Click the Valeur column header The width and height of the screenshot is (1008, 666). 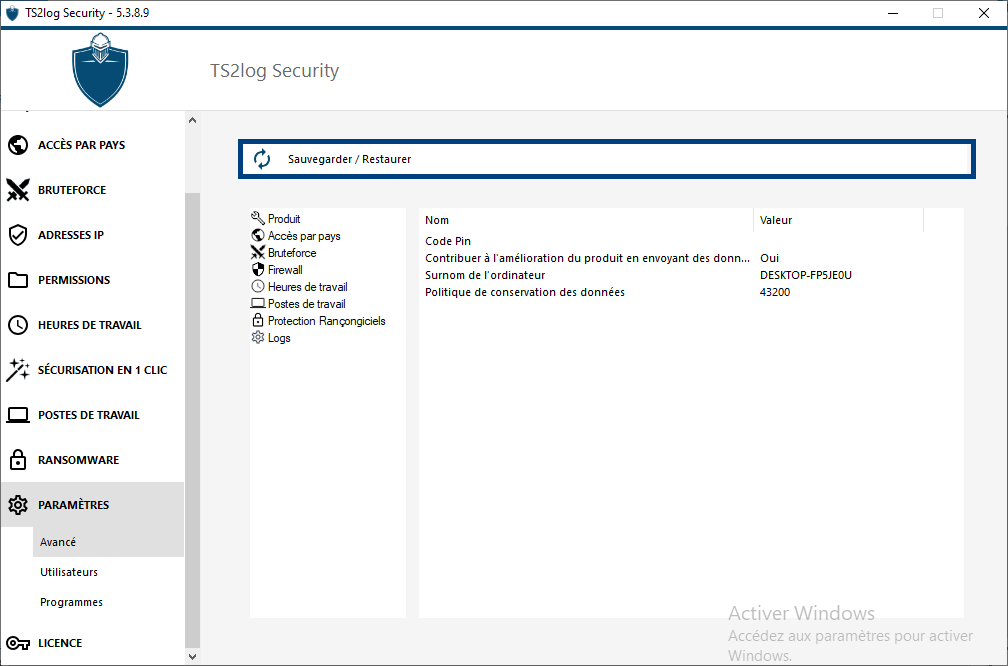(x=838, y=220)
